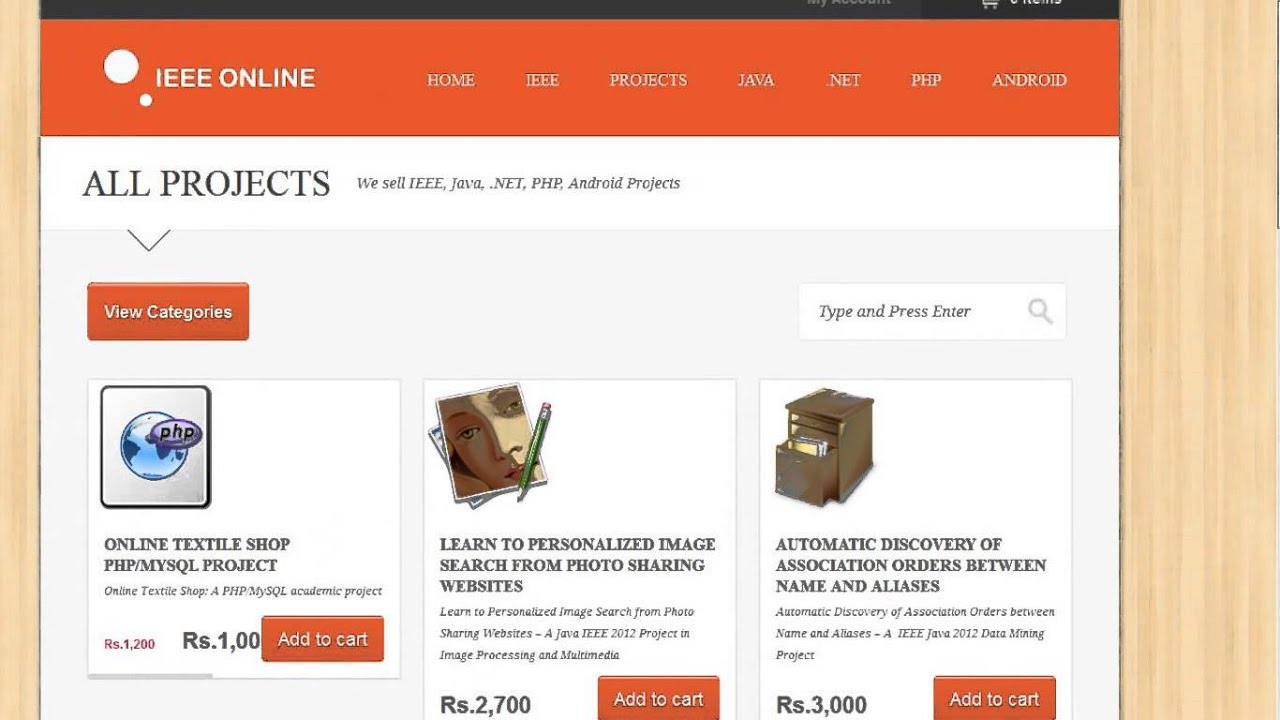
Task: Open the PROJECTS menu item
Action: 648,80
